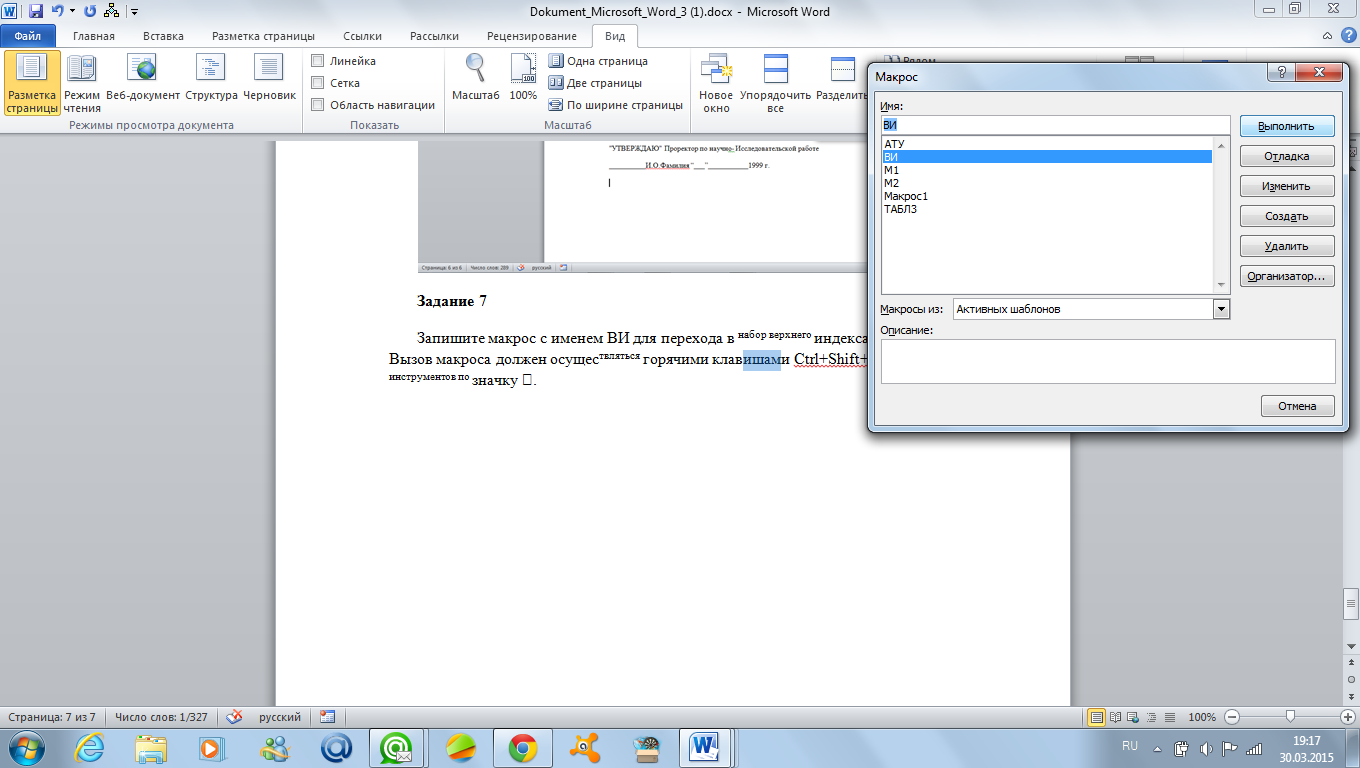Select the АТУ macro in the list
This screenshot has height=768, width=1360.
click(x=1047, y=144)
